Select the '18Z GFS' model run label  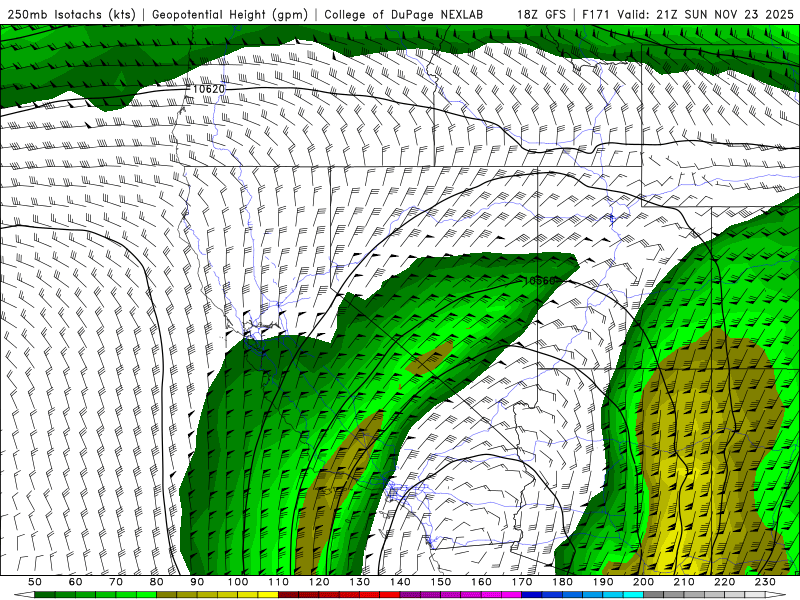[x=541, y=14]
